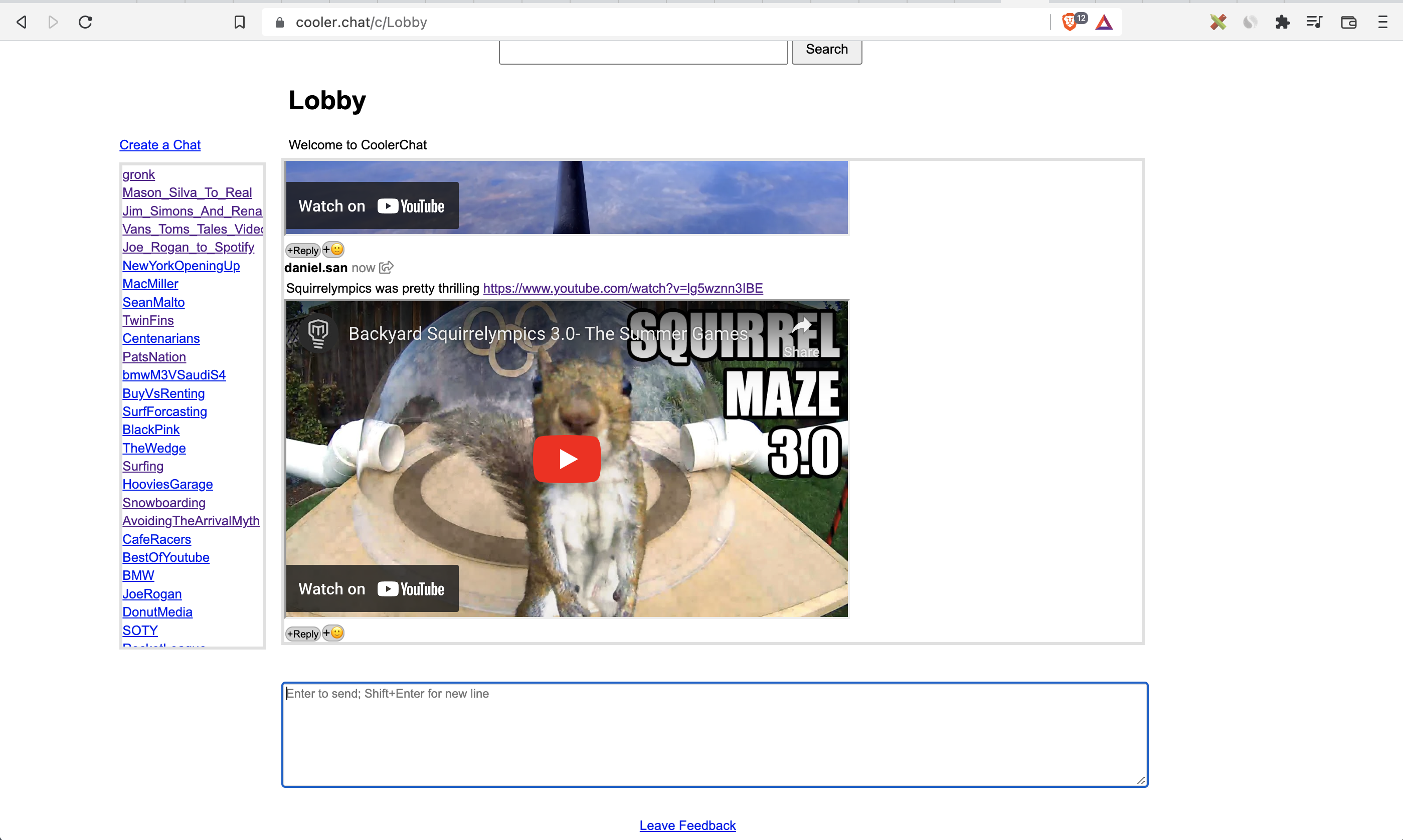
Task: Open the extensions puzzle piece icon
Action: coord(1282,22)
